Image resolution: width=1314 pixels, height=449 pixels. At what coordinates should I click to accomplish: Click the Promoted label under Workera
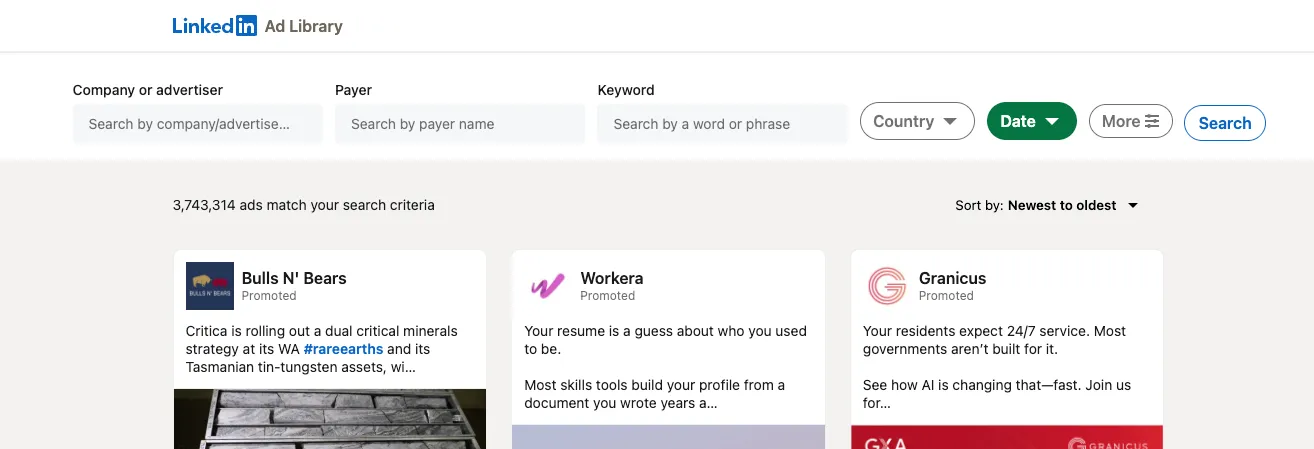point(608,296)
